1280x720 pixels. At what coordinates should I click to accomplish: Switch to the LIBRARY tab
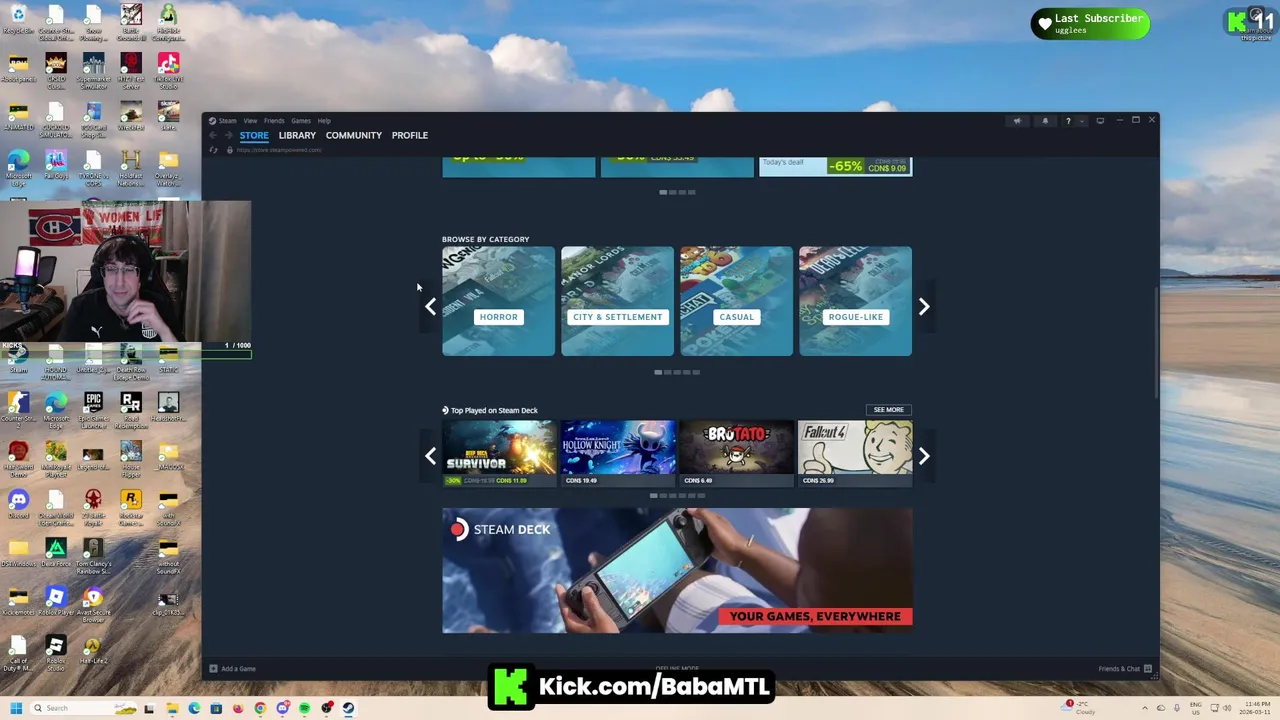(x=297, y=135)
